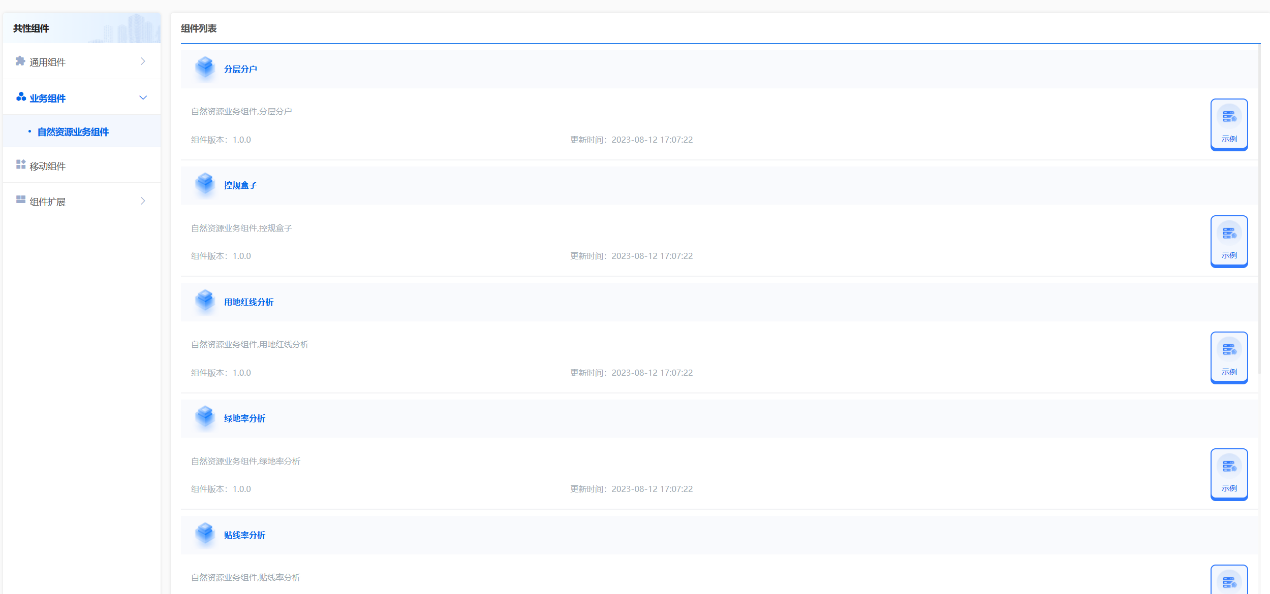Click the 分层分户 component cube icon

pos(205,68)
